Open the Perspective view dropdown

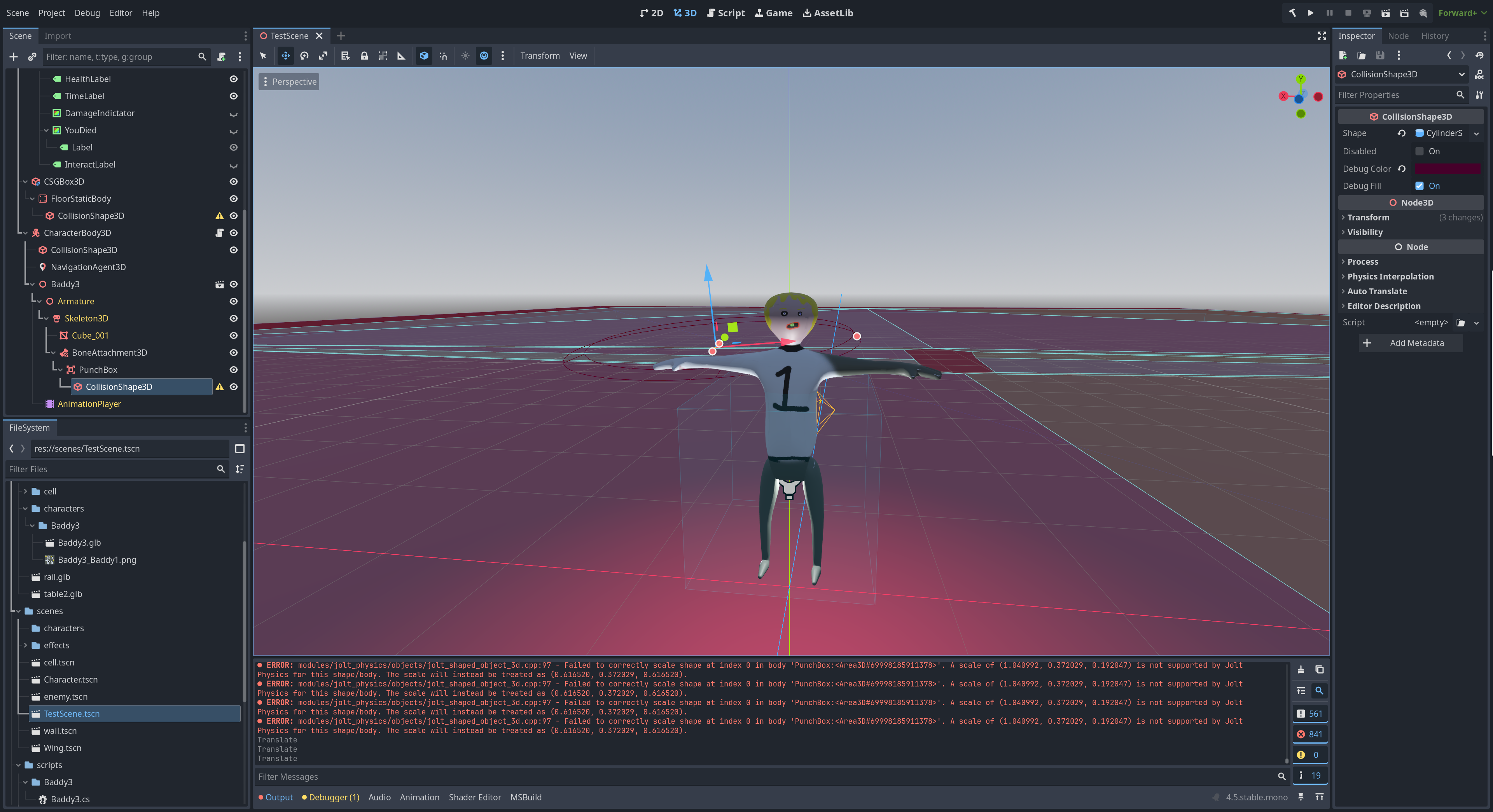[x=288, y=81]
